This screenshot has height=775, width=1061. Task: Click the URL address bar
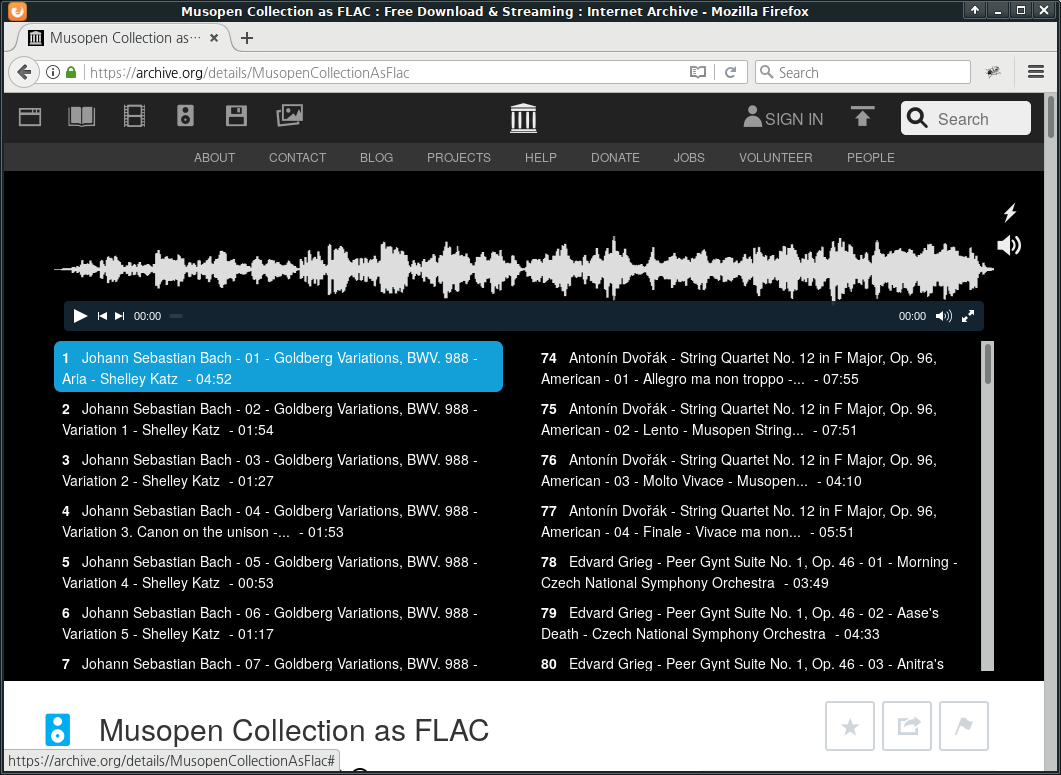click(386, 72)
